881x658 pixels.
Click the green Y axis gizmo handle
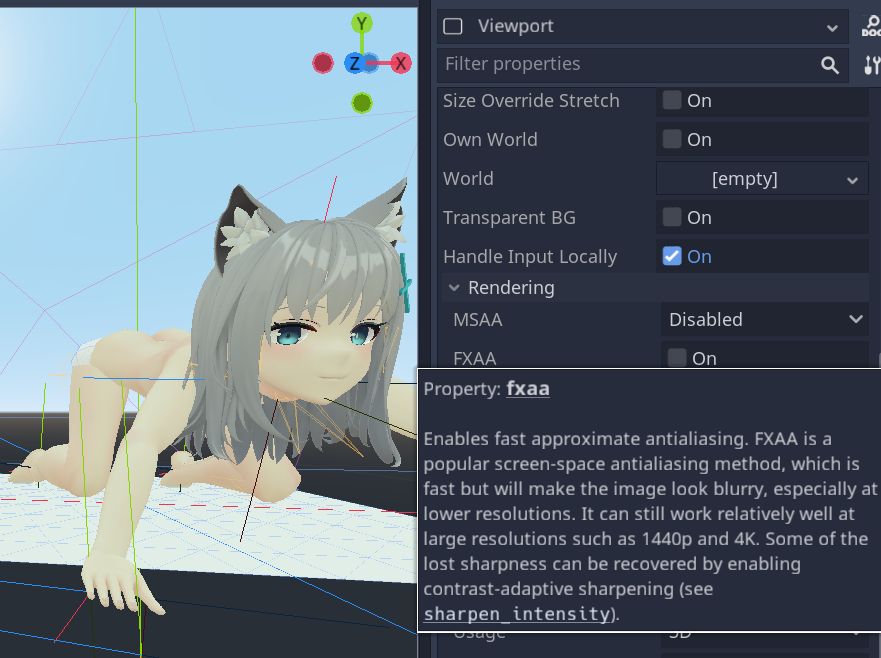(x=362, y=24)
